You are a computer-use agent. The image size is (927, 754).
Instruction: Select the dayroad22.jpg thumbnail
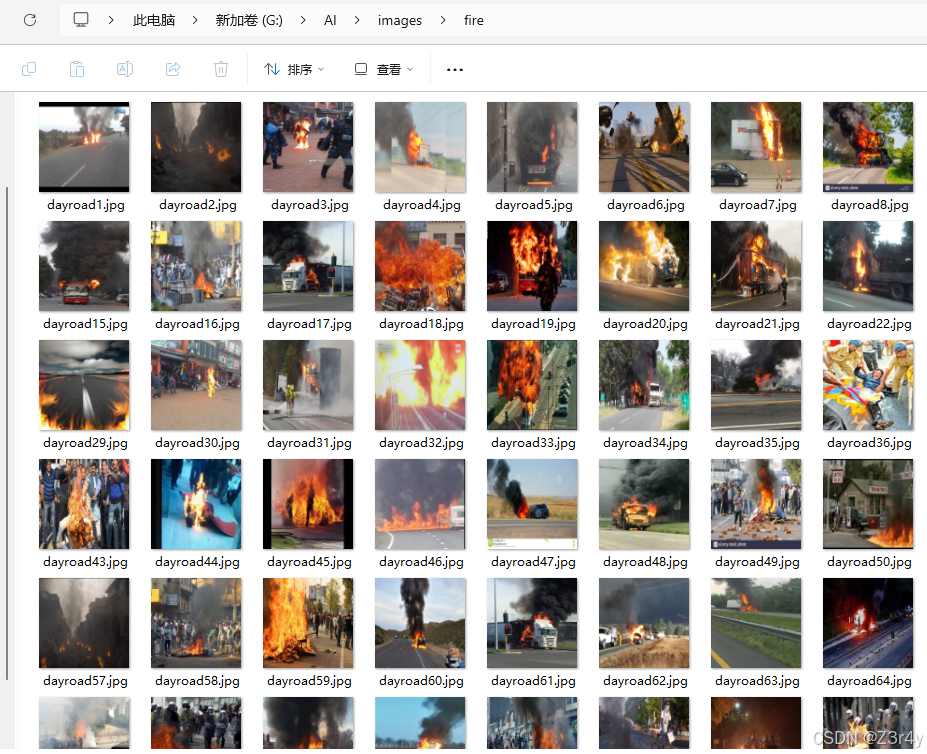[x=868, y=266]
